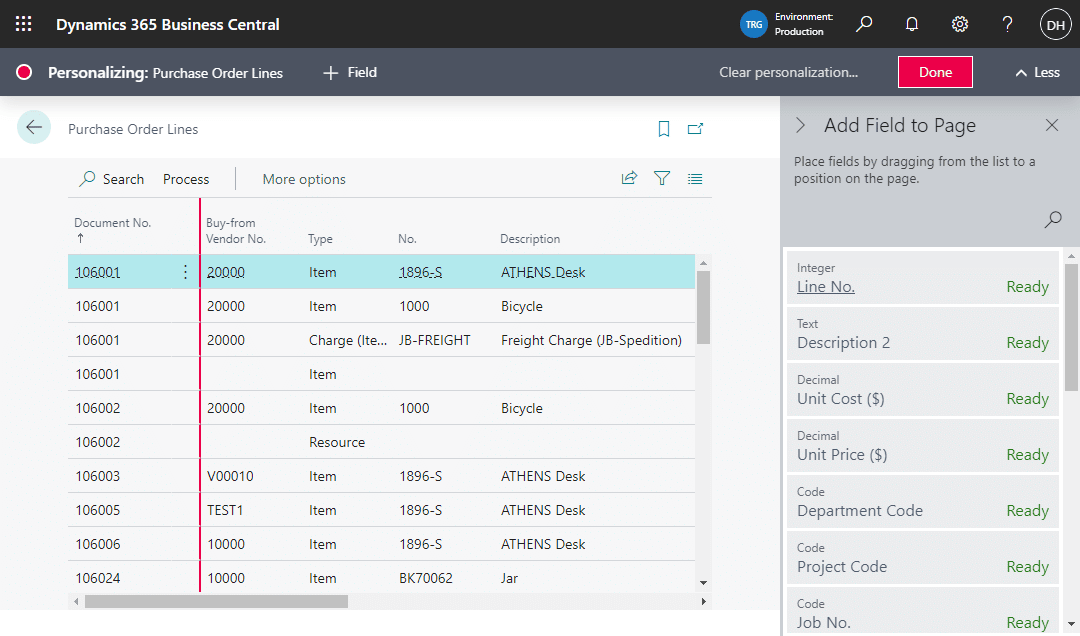Select the Unit Price ($) field
Screen dimensions: 1080x636
point(922,445)
